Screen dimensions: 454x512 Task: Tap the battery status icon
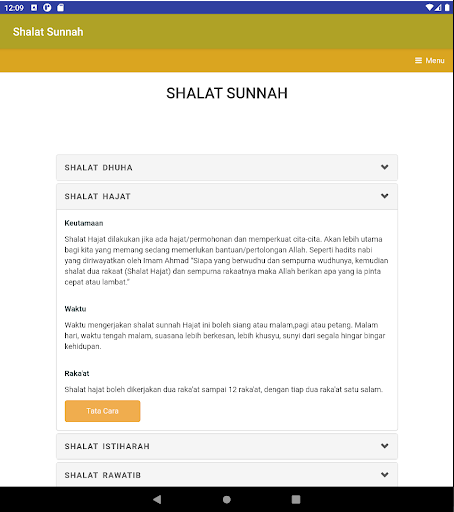click(x=447, y=7)
